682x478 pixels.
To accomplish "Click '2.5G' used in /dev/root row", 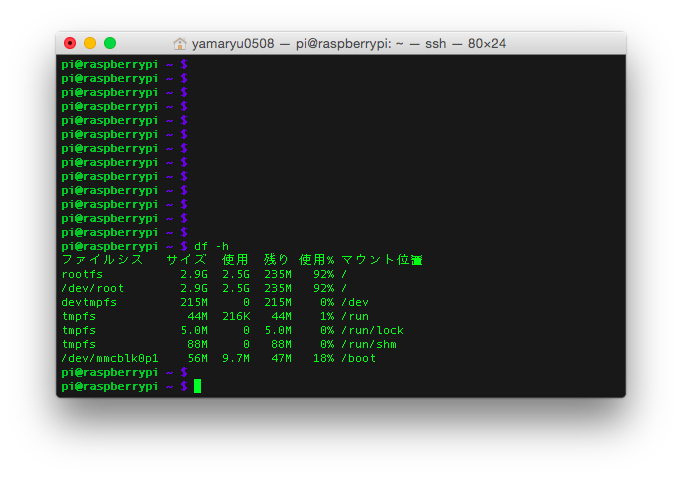I will 236,288.
